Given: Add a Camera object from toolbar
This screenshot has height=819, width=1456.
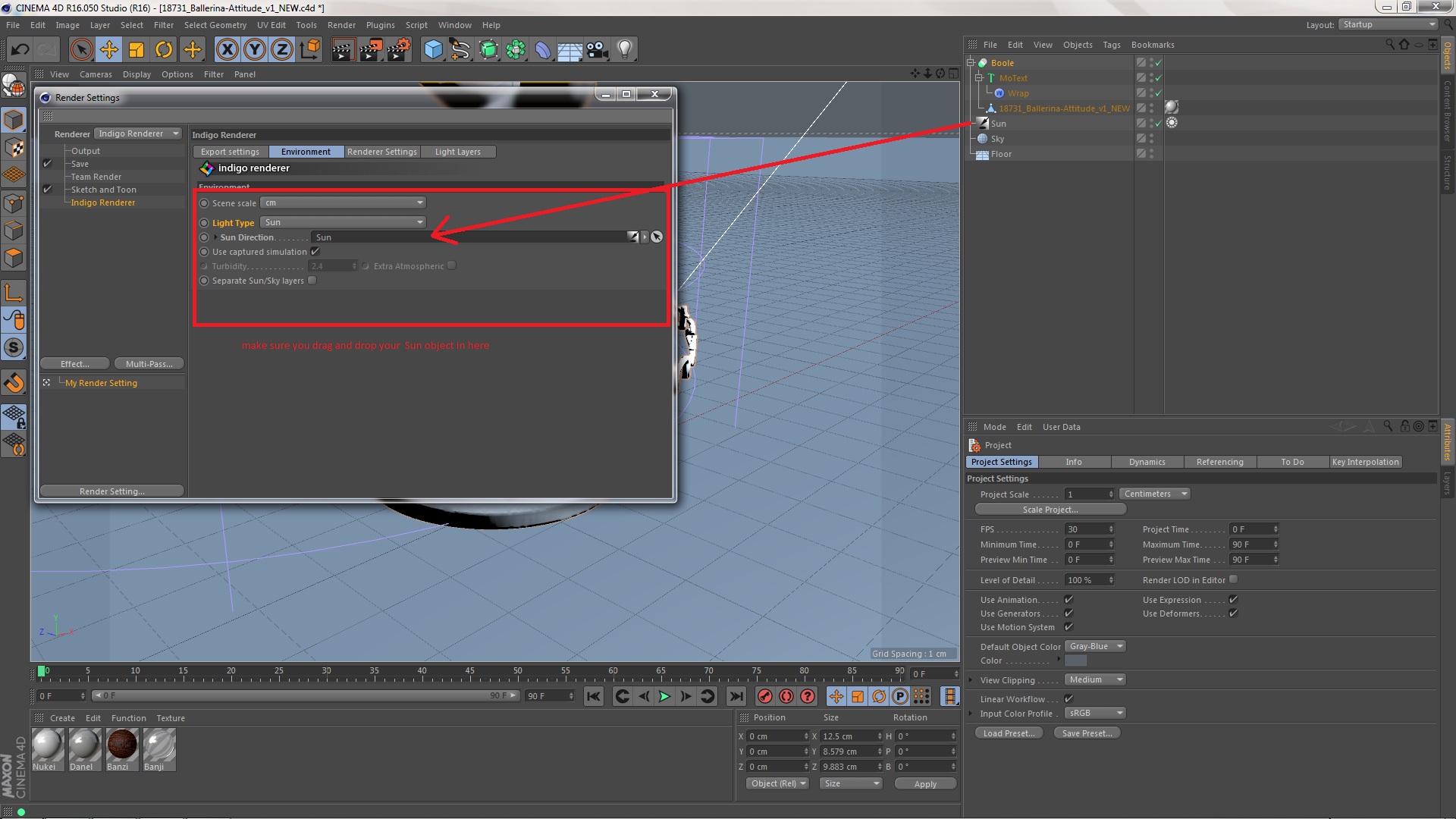Looking at the screenshot, I should click(x=598, y=50).
